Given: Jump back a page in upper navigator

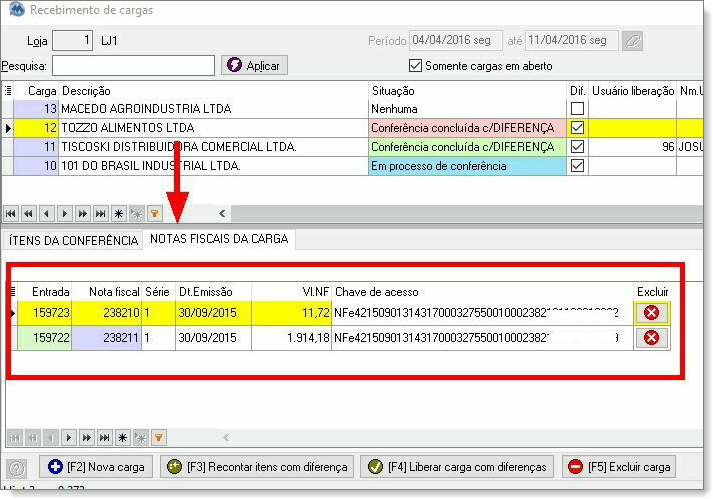Looking at the screenshot, I should pos(29,213).
